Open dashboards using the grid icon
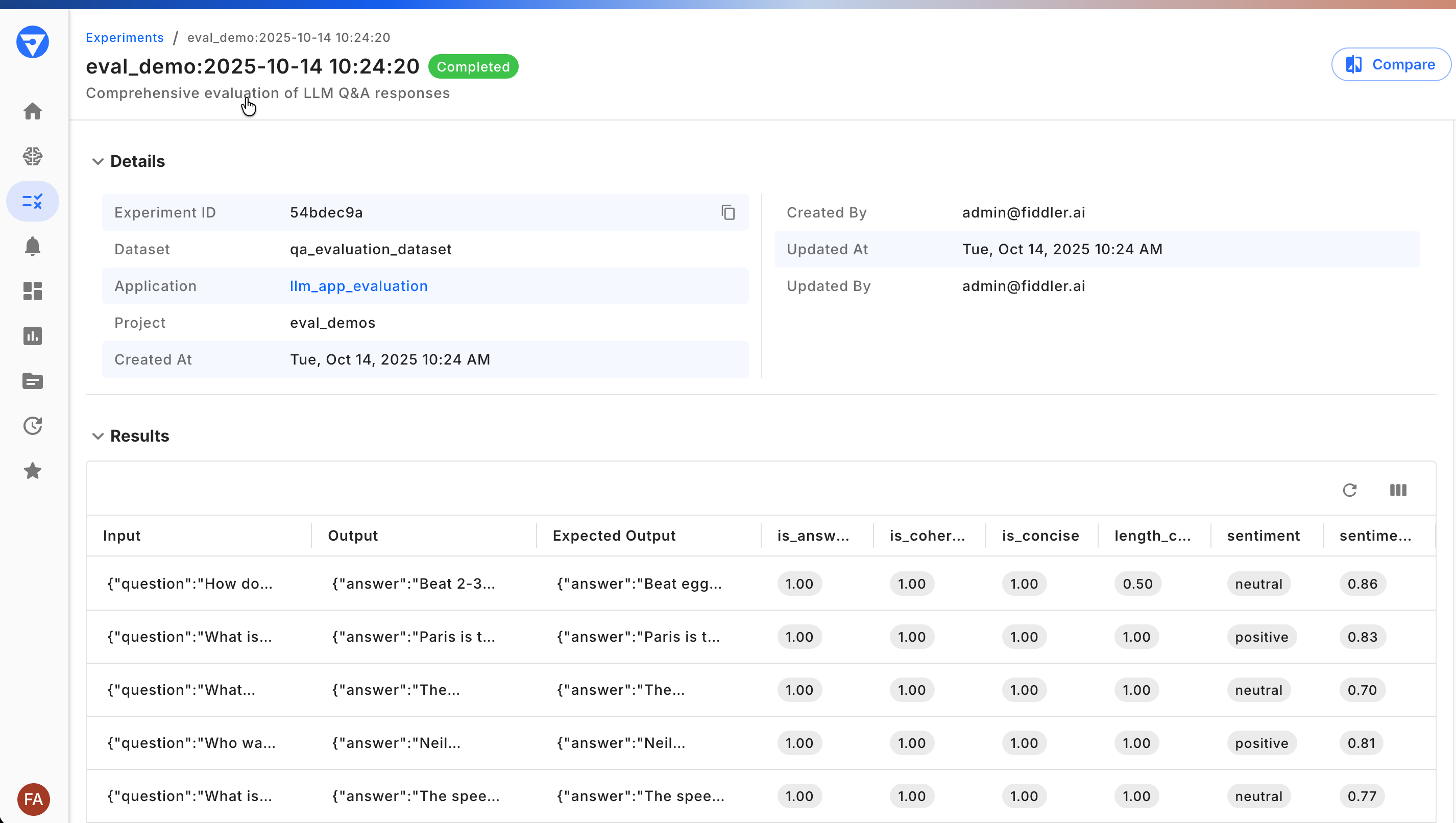The image size is (1456, 823). [33, 291]
